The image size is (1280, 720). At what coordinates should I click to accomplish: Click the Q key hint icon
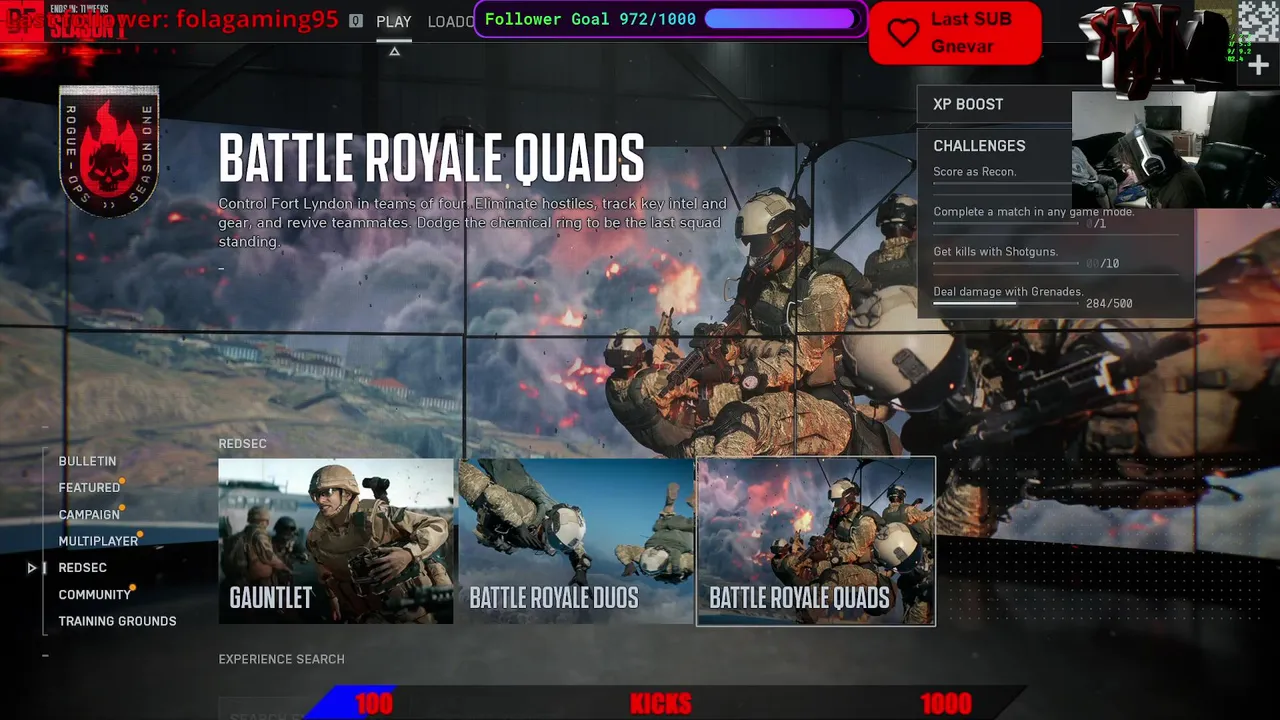point(356,20)
